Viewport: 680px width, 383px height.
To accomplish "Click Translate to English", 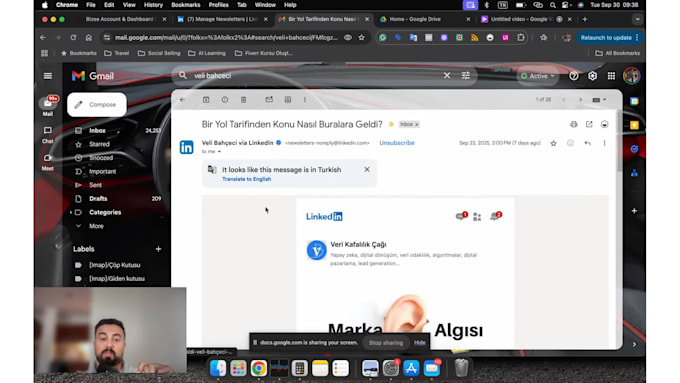I will coord(246,179).
